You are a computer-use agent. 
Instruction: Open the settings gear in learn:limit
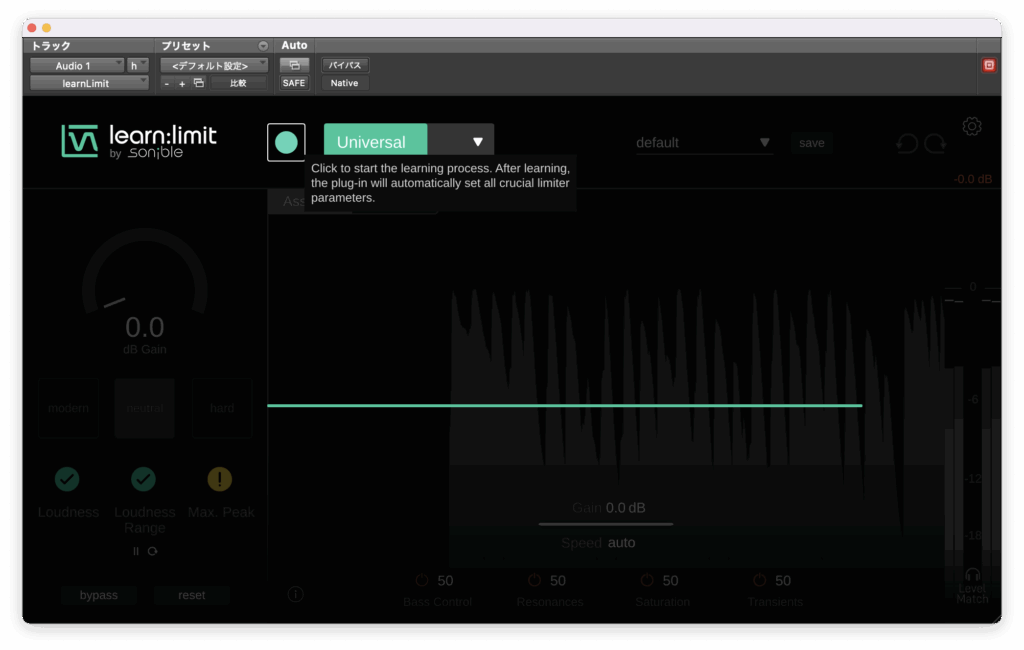(972, 126)
